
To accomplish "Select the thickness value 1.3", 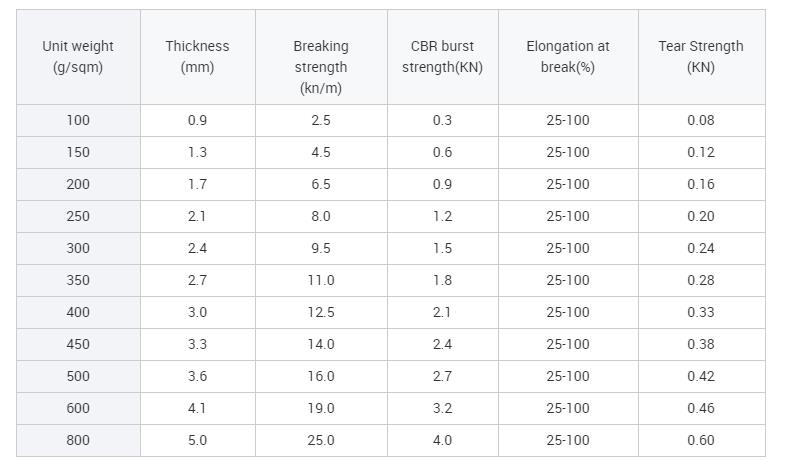I will click(197, 152).
